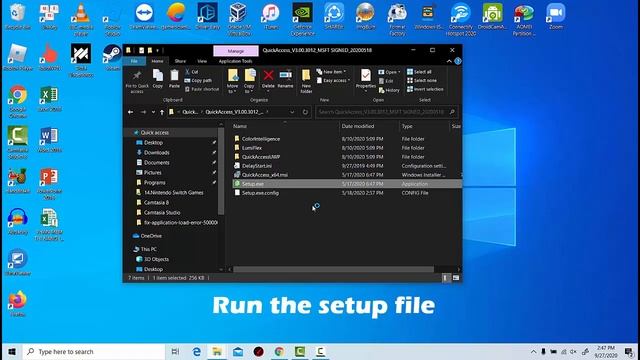The width and height of the screenshot is (640, 360).
Task: Click Invert selection in the ribbon
Action: 425,89
